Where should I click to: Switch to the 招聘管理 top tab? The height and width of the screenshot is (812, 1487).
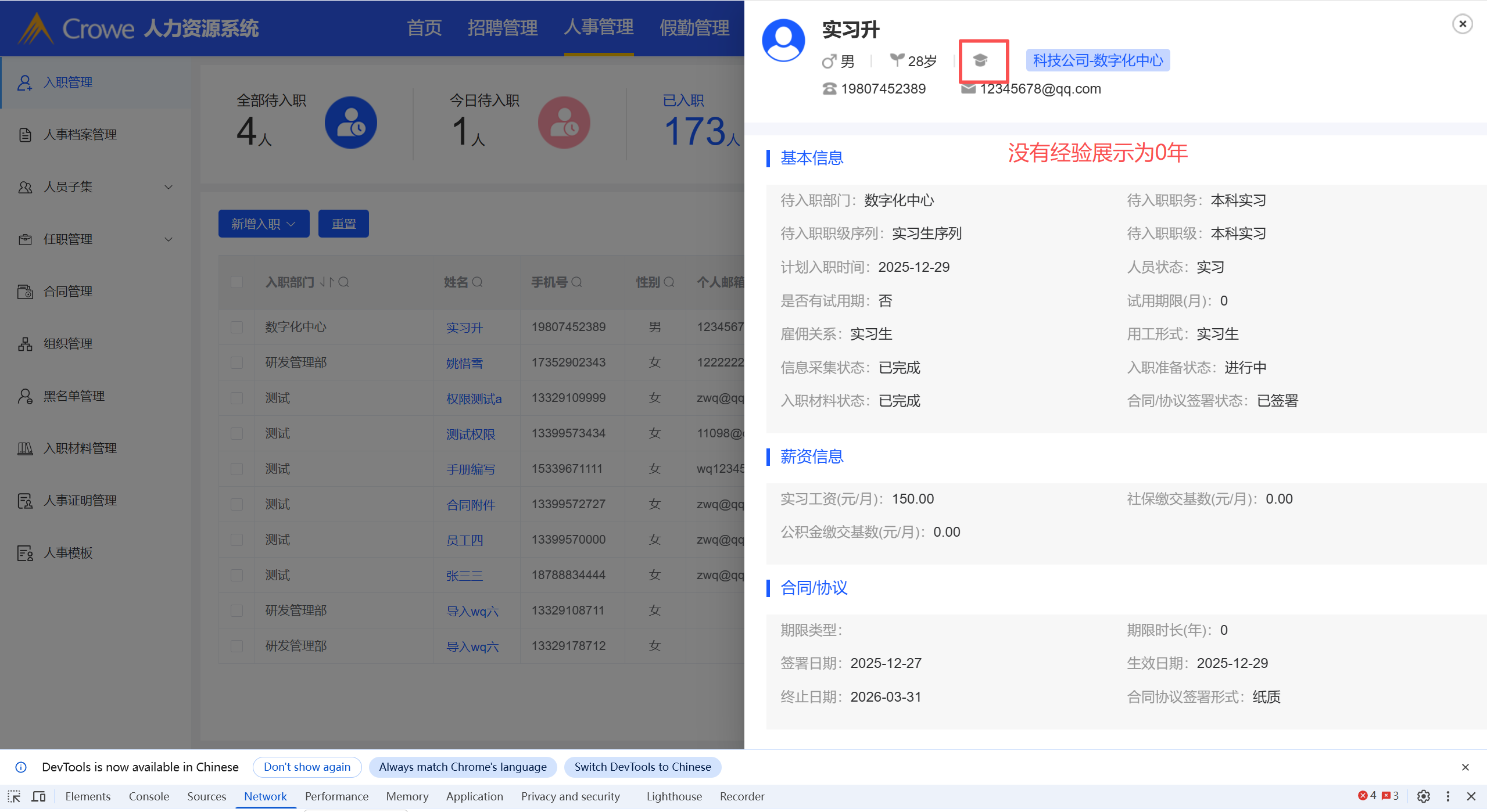pos(502,27)
